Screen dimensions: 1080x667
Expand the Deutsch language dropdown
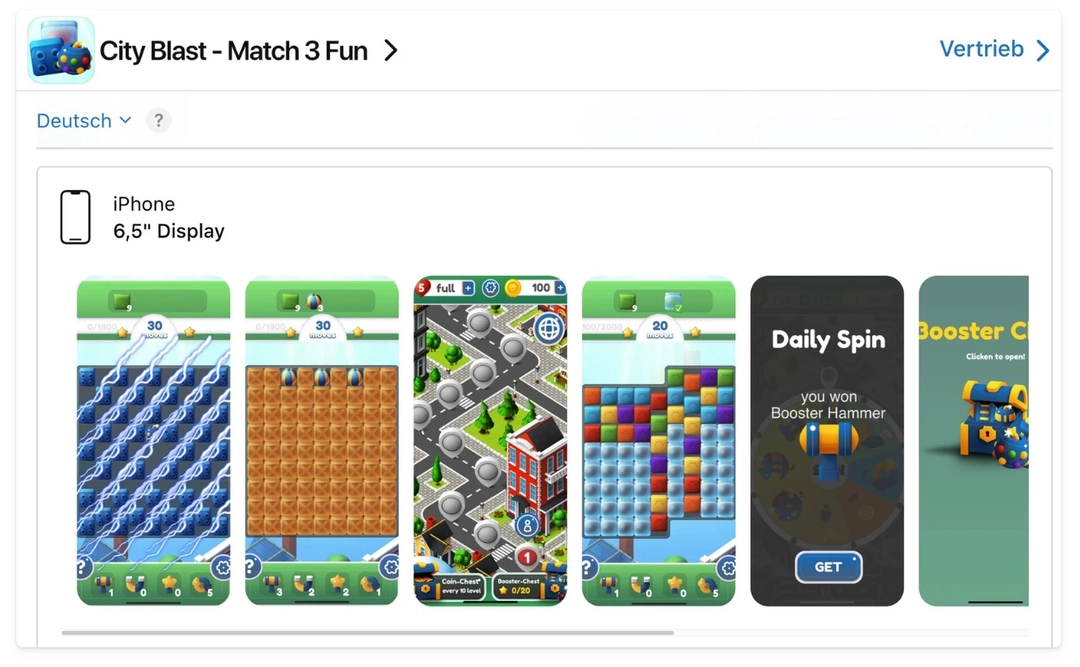click(83, 121)
